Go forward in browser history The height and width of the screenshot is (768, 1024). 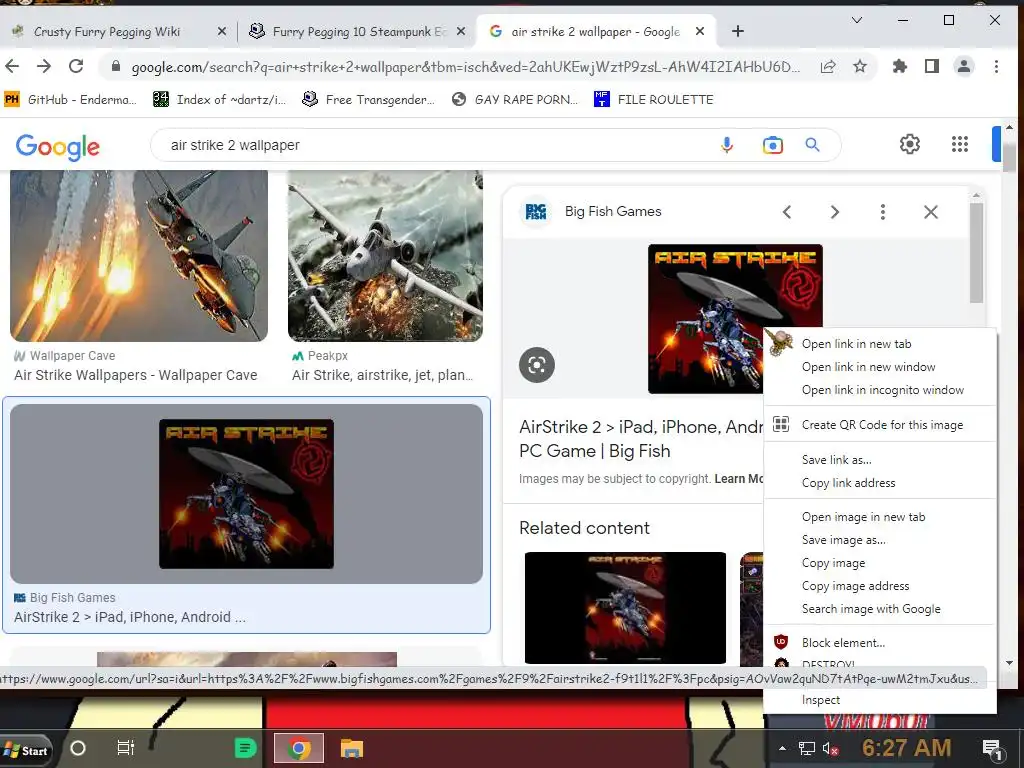click(44, 66)
